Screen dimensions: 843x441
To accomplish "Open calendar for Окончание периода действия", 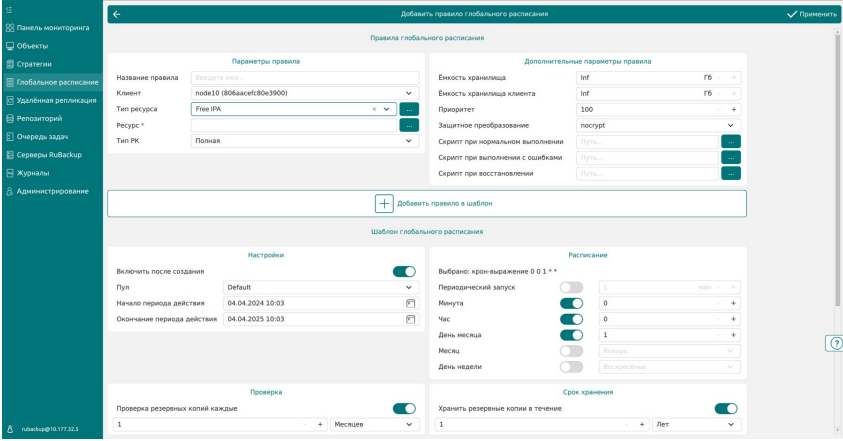I will [411, 319].
